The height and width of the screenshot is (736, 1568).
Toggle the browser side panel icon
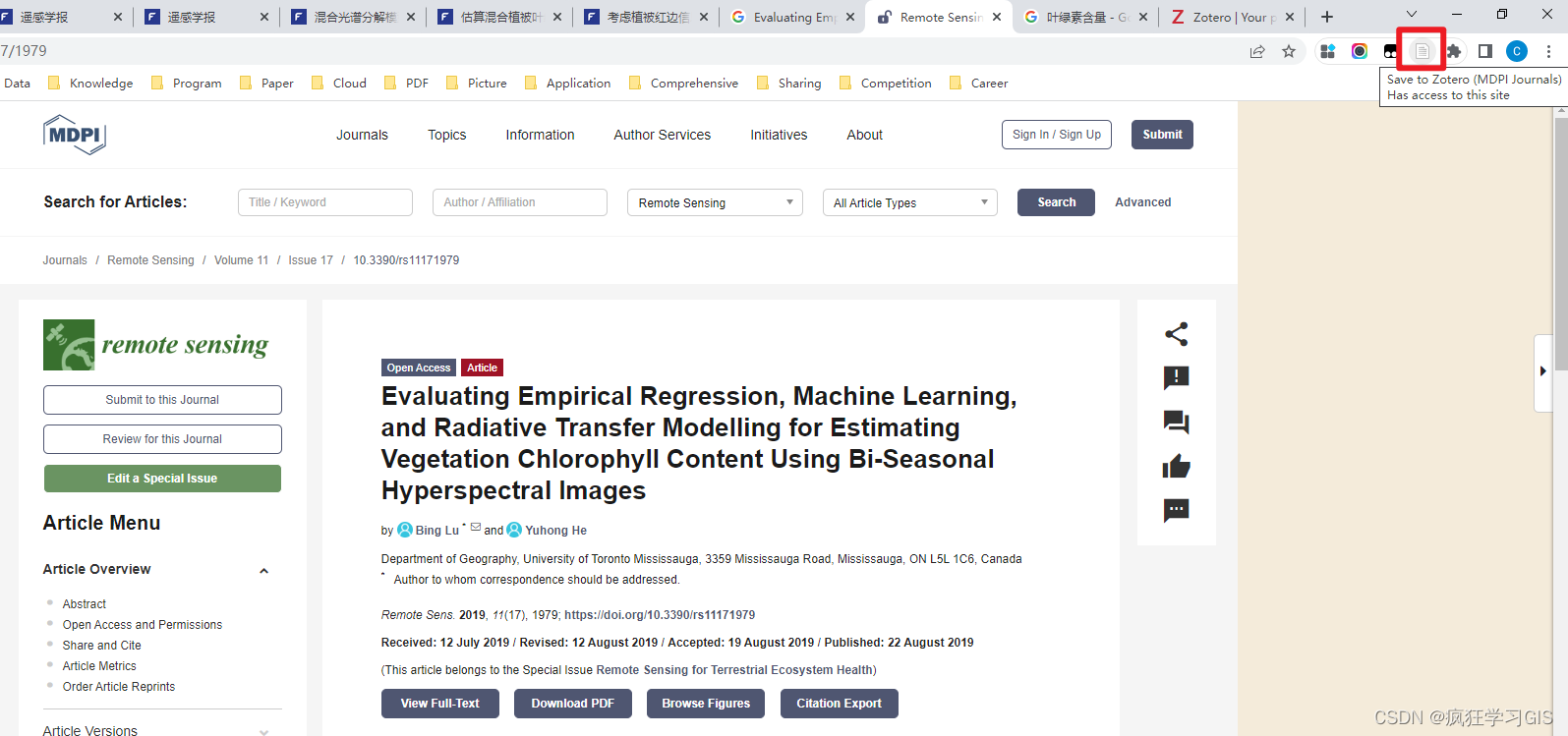pyautogui.click(x=1485, y=51)
